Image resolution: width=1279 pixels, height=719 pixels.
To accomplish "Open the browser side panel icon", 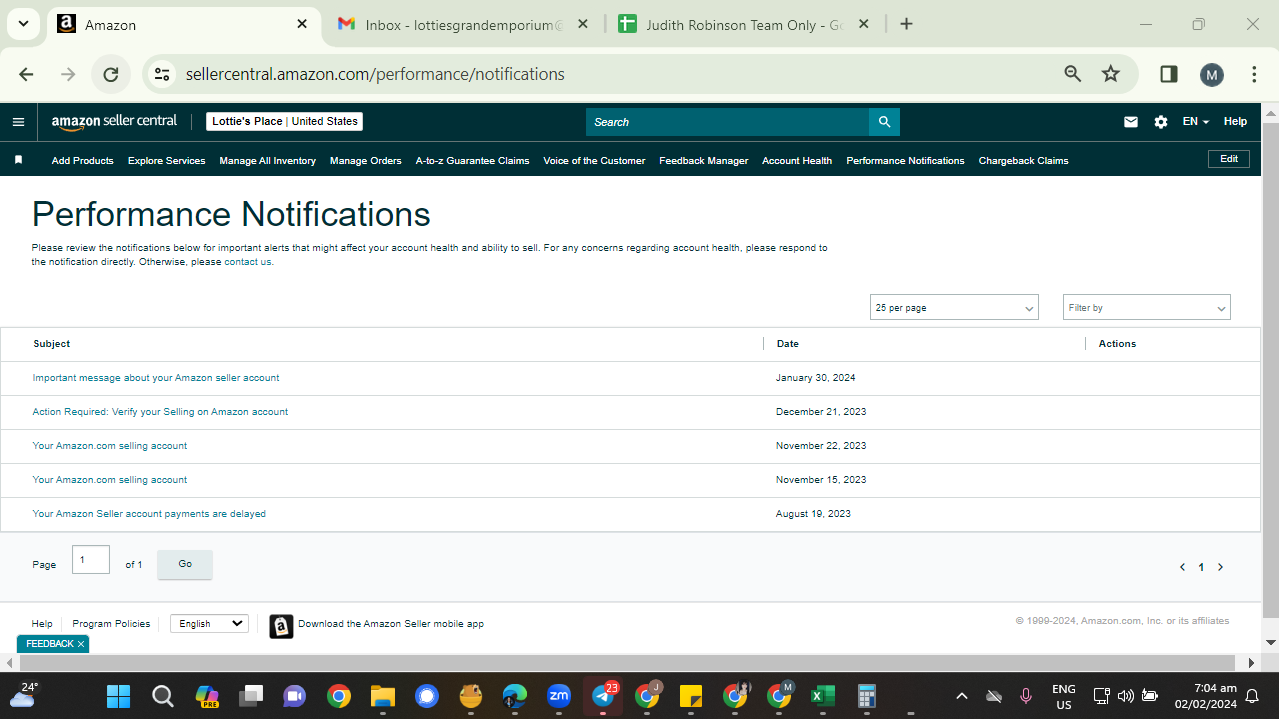I will click(1168, 74).
